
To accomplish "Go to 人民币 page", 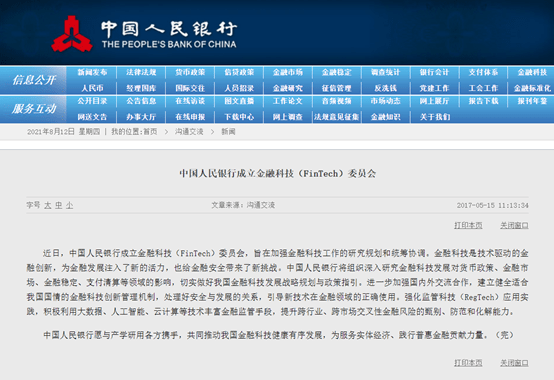I will tap(92, 88).
